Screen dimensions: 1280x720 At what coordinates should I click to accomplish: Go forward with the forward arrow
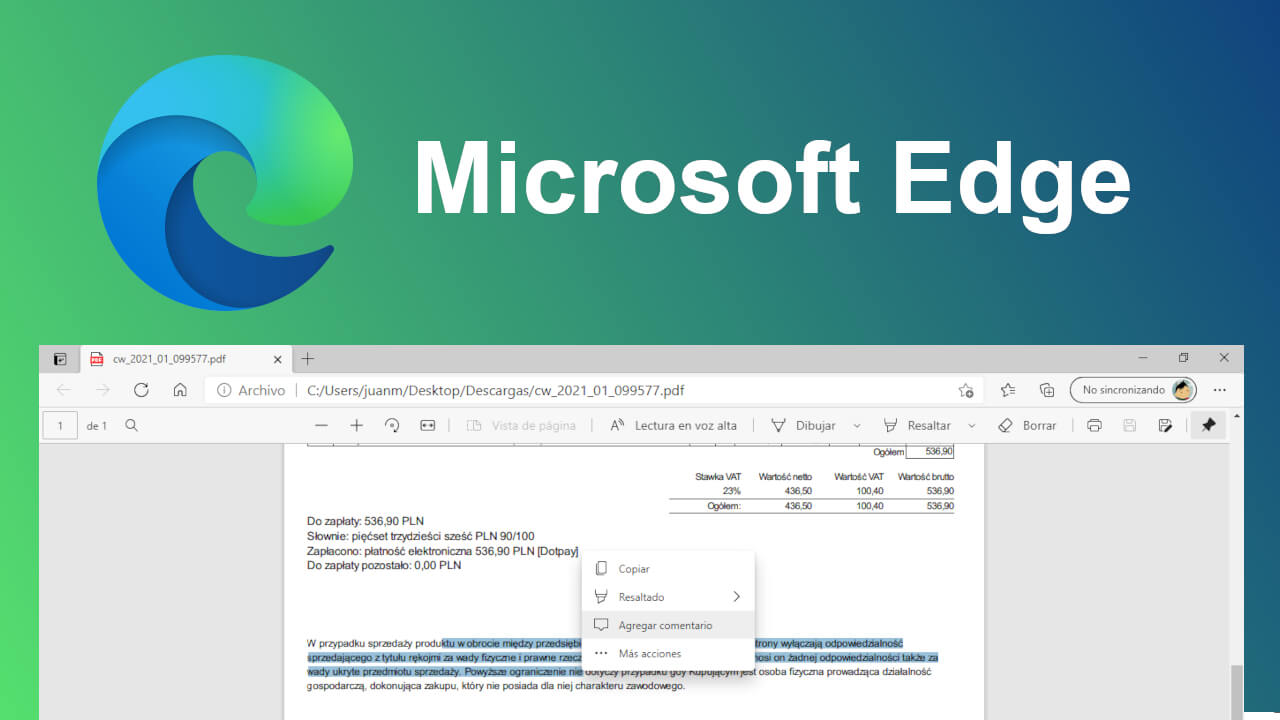(102, 390)
